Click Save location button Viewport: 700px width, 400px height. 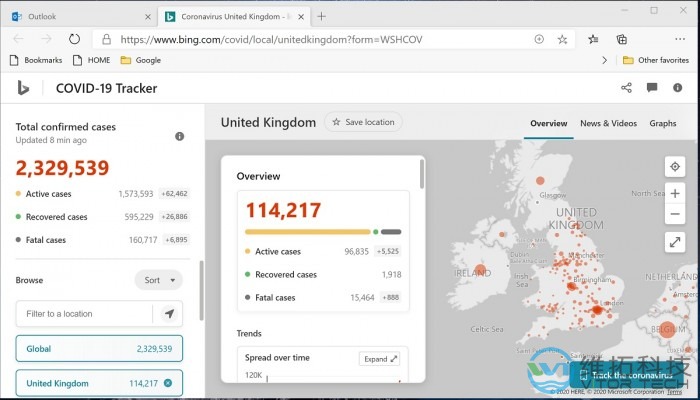tap(363, 122)
